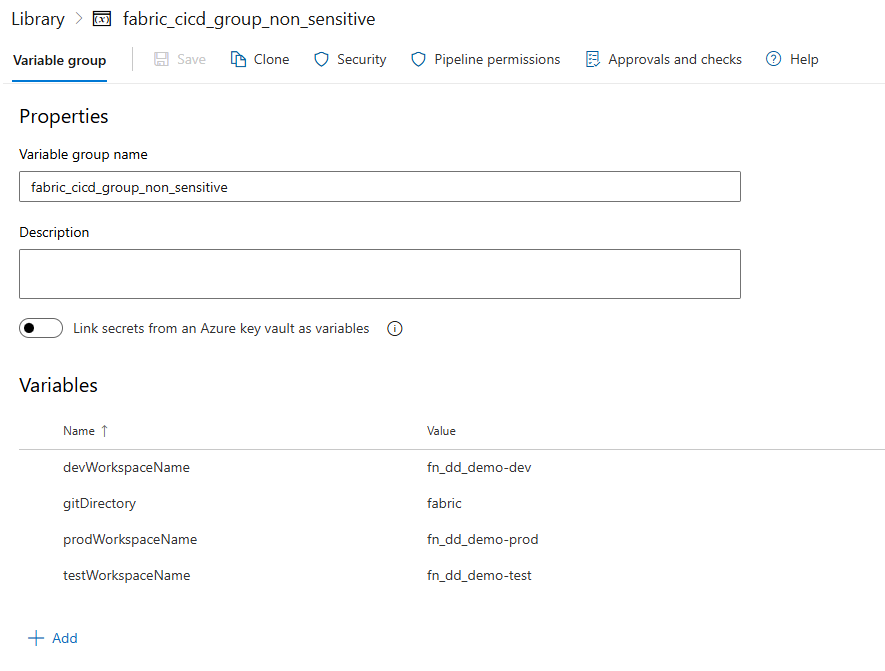The image size is (885, 671).
Task: Click the breadcrumb chevron separator
Action: pyautogui.click(x=79, y=19)
